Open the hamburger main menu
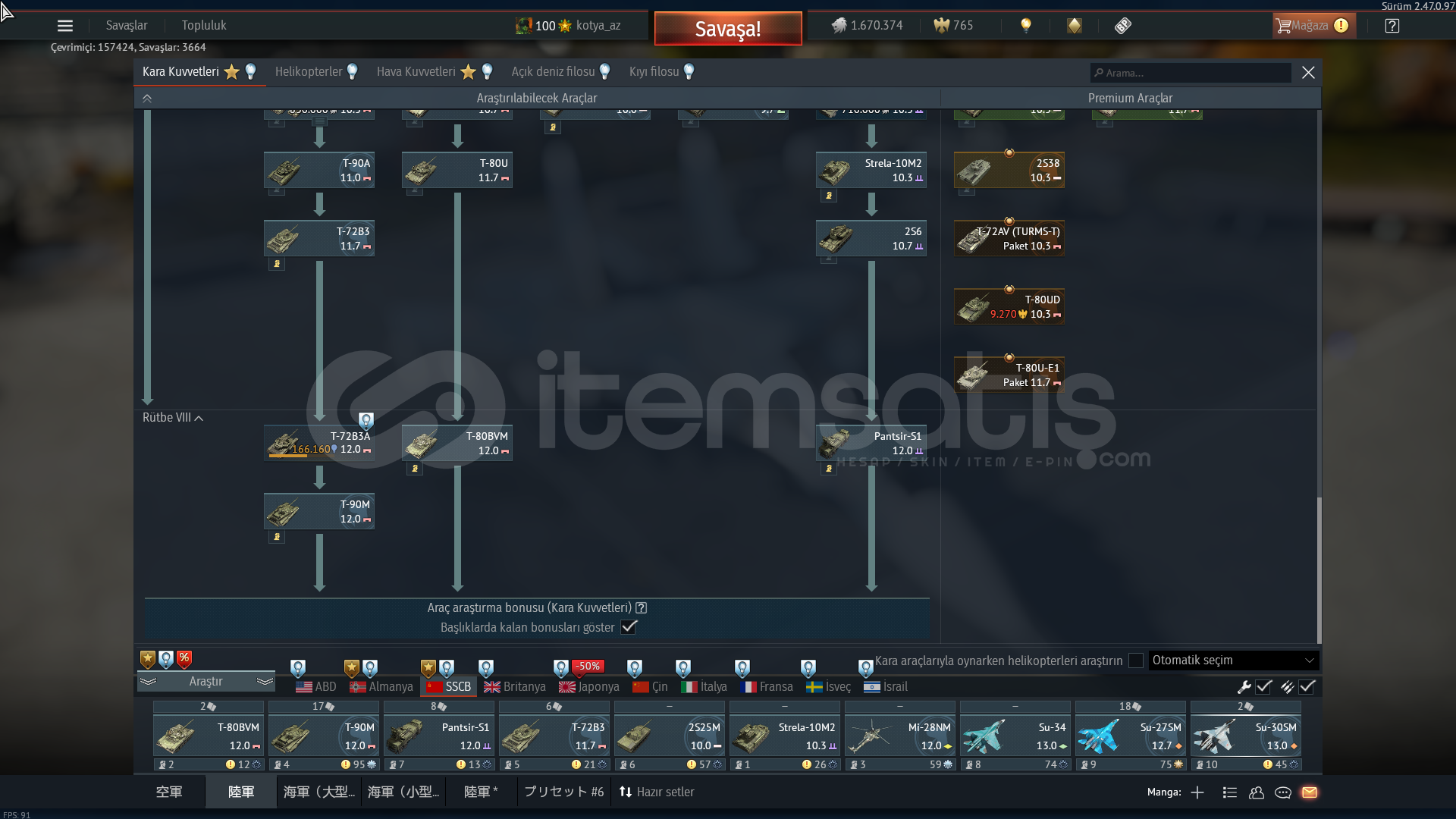1456x819 pixels. 65,25
